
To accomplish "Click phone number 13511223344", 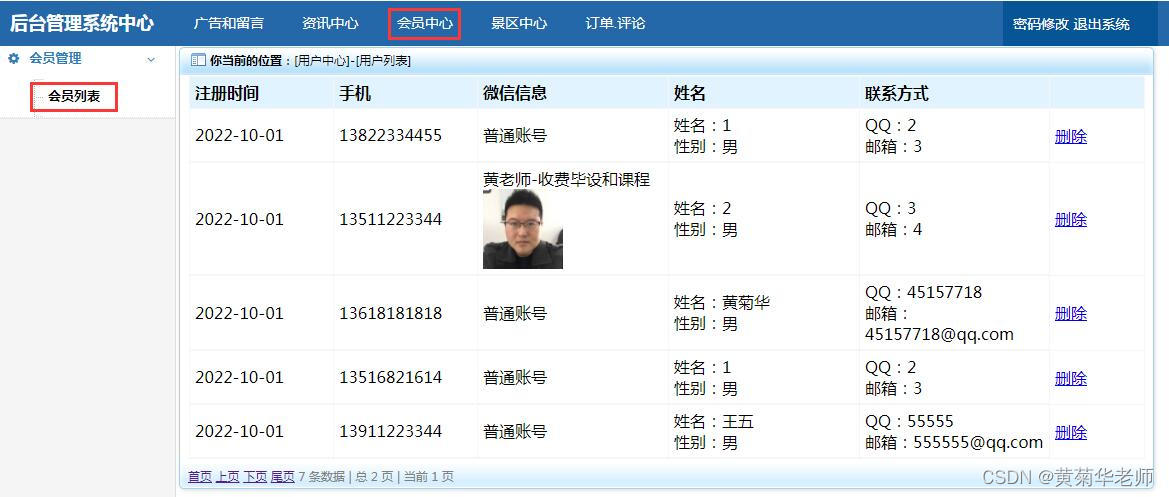I will coord(391,219).
